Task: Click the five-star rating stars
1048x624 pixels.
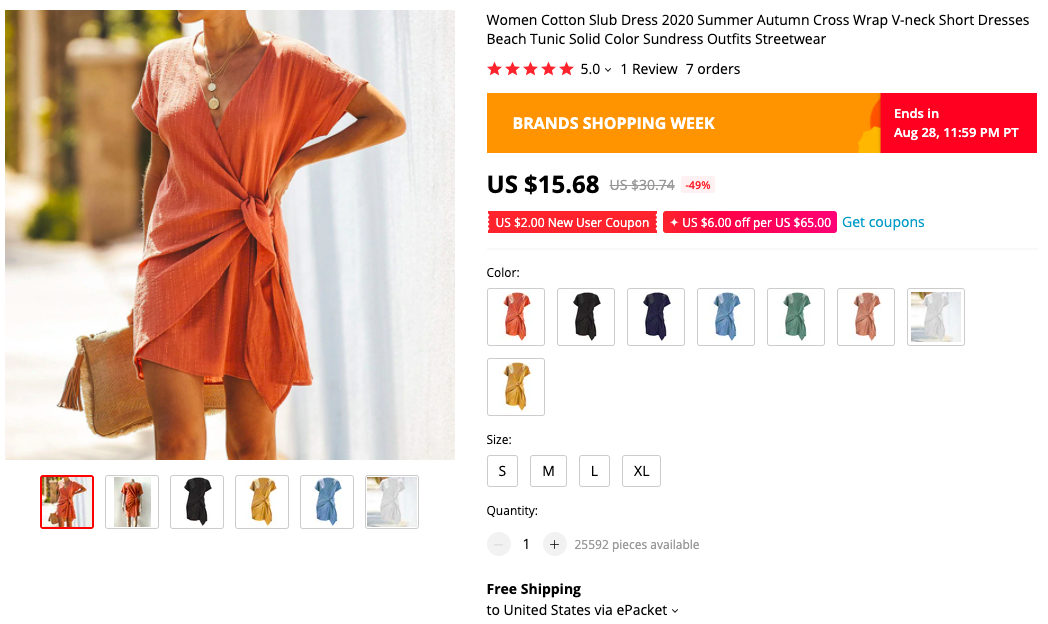Action: (530, 69)
